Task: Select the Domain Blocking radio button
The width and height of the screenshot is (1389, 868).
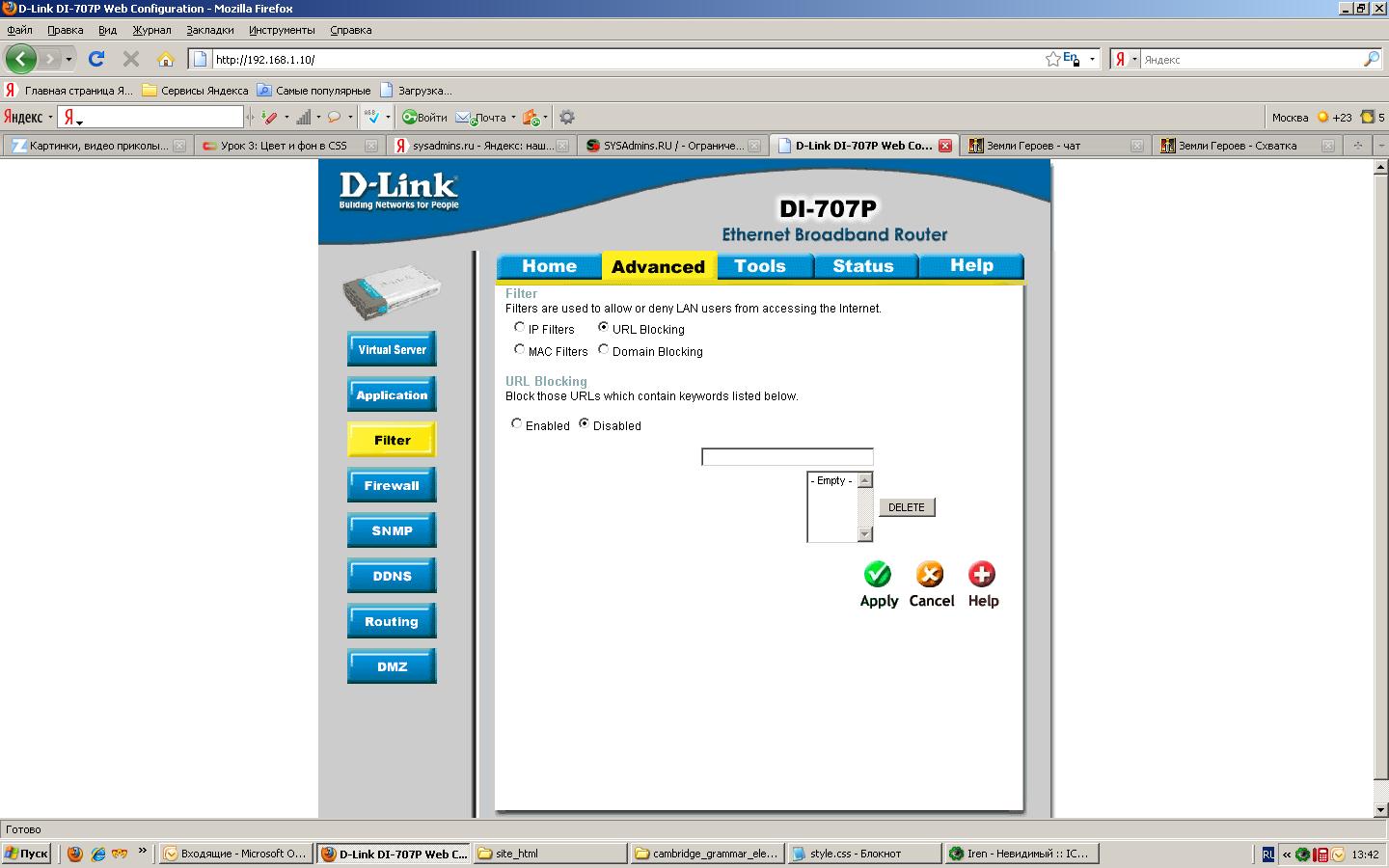Action: pos(604,350)
